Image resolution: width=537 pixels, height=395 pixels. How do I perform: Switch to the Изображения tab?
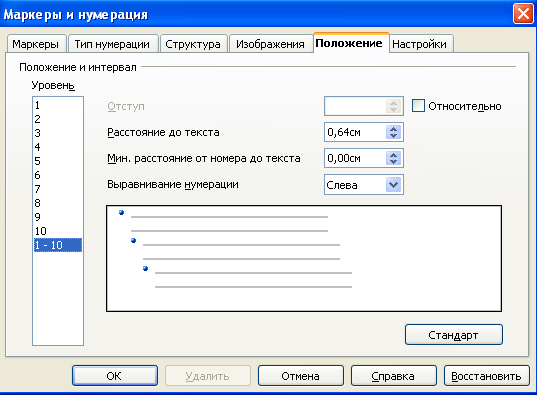(x=271, y=44)
